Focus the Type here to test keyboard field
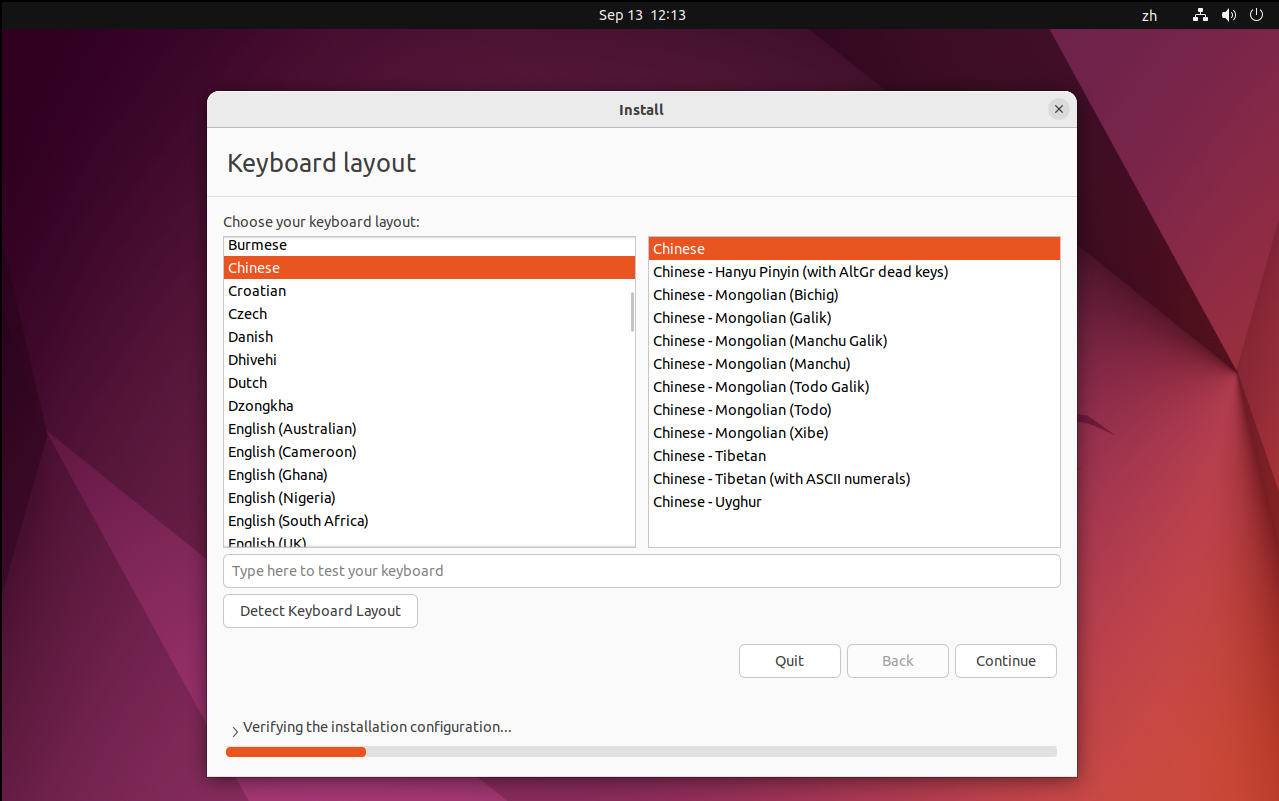Screen dimensions: 1279x801 coord(641,571)
